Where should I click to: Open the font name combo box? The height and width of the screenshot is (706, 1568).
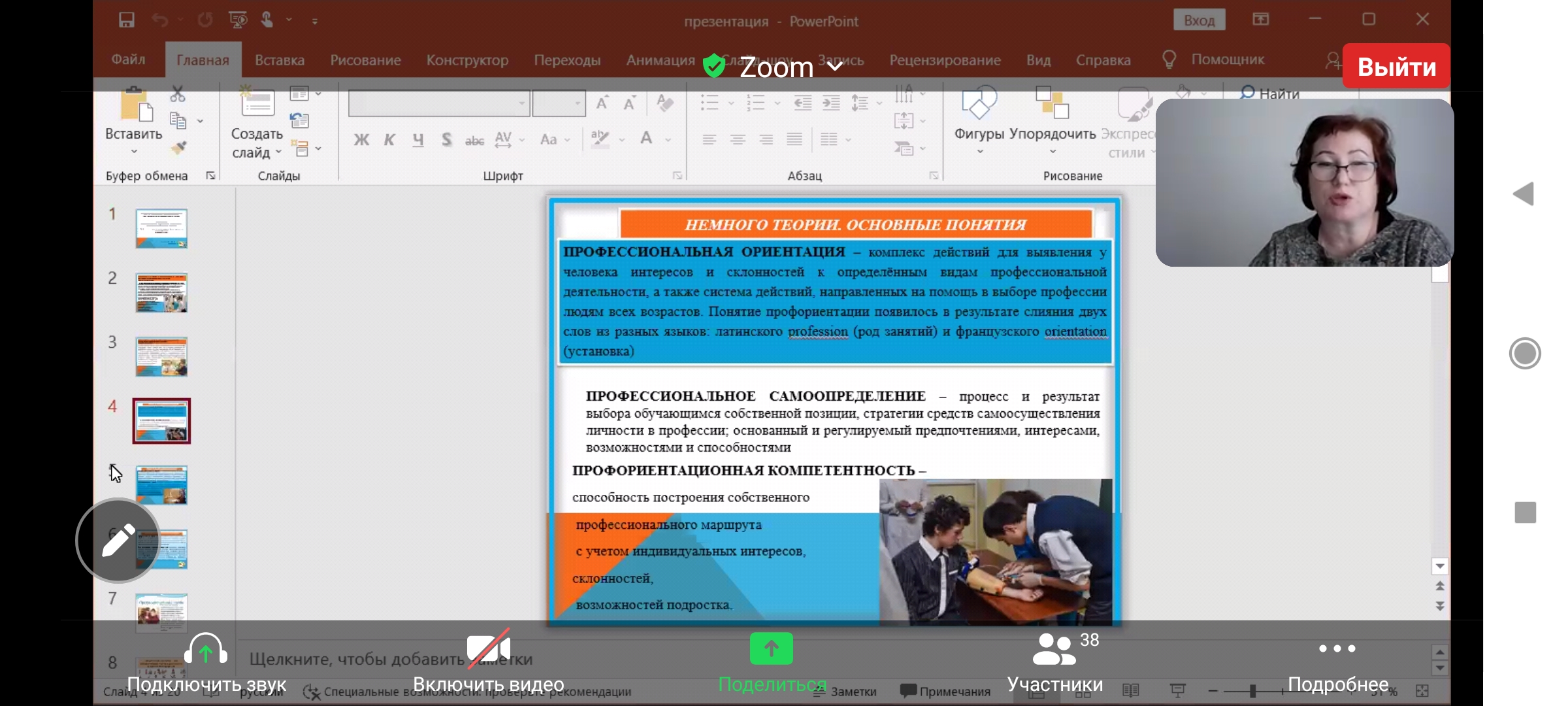438,103
